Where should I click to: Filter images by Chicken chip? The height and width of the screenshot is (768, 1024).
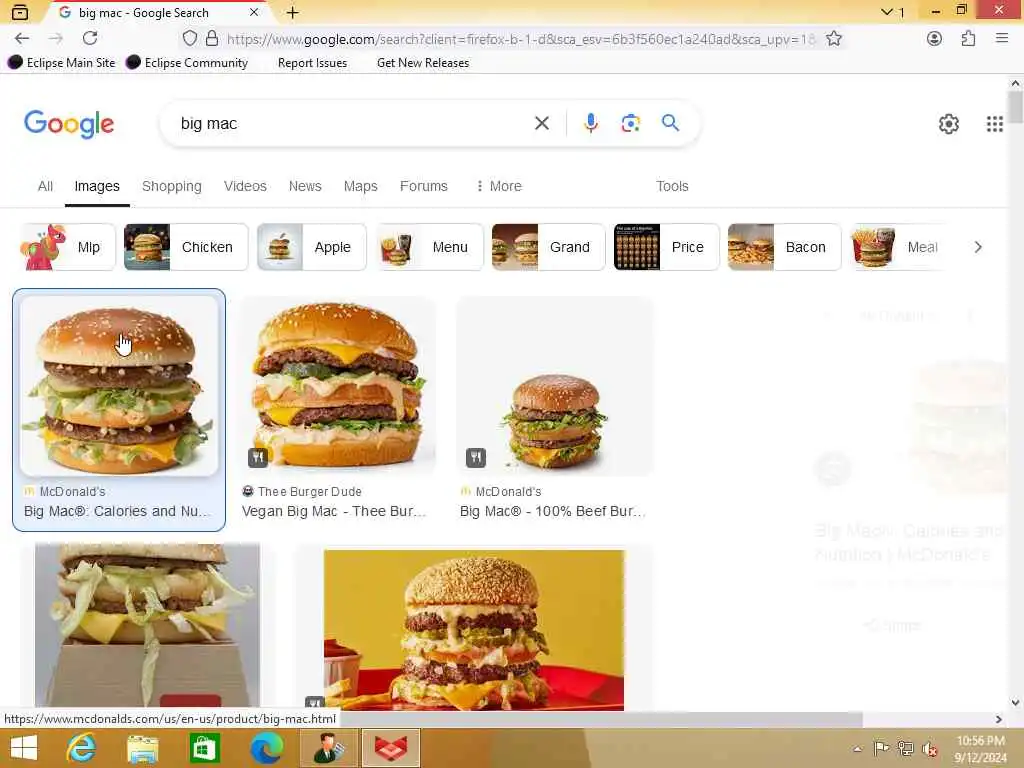pos(185,247)
